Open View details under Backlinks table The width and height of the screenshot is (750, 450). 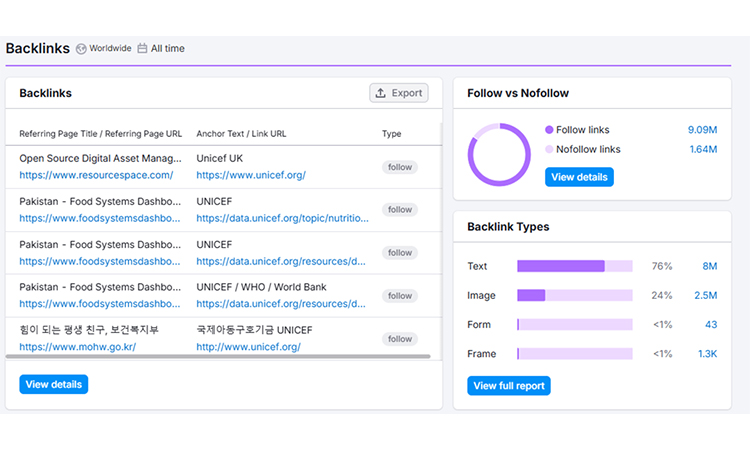[x=54, y=384]
